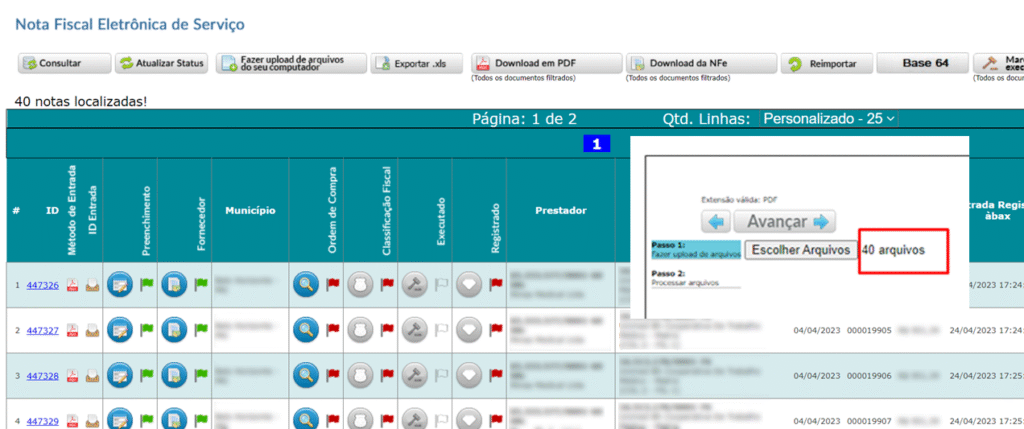1024x429 pixels.
Task: Click the Preenchimento icon in row 1
Action: coord(120,286)
